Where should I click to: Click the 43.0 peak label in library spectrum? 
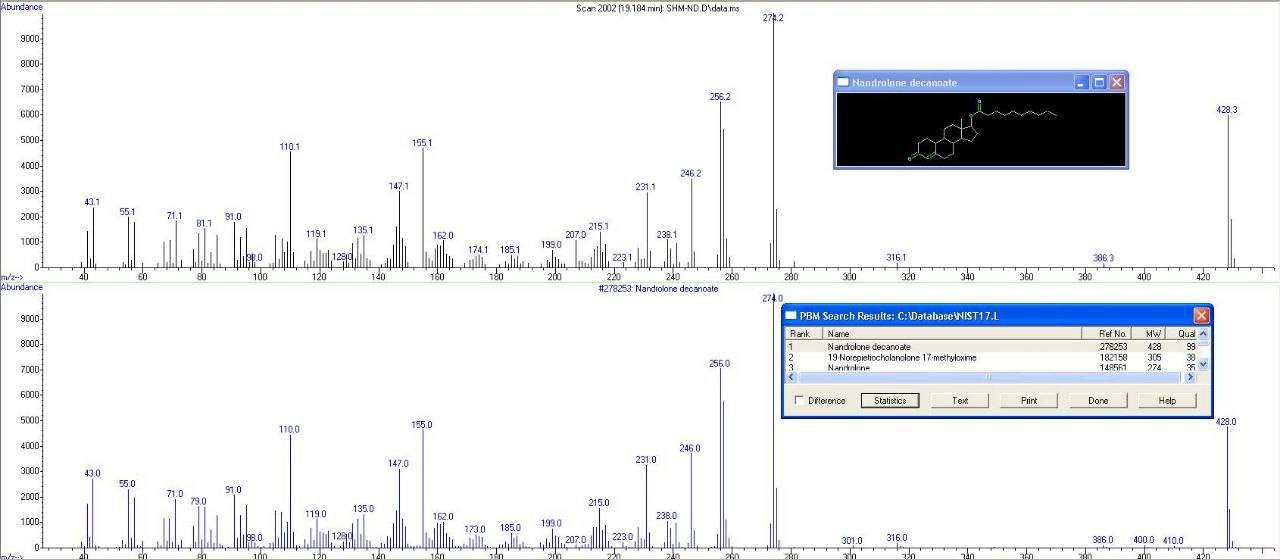pyautogui.click(x=92, y=473)
